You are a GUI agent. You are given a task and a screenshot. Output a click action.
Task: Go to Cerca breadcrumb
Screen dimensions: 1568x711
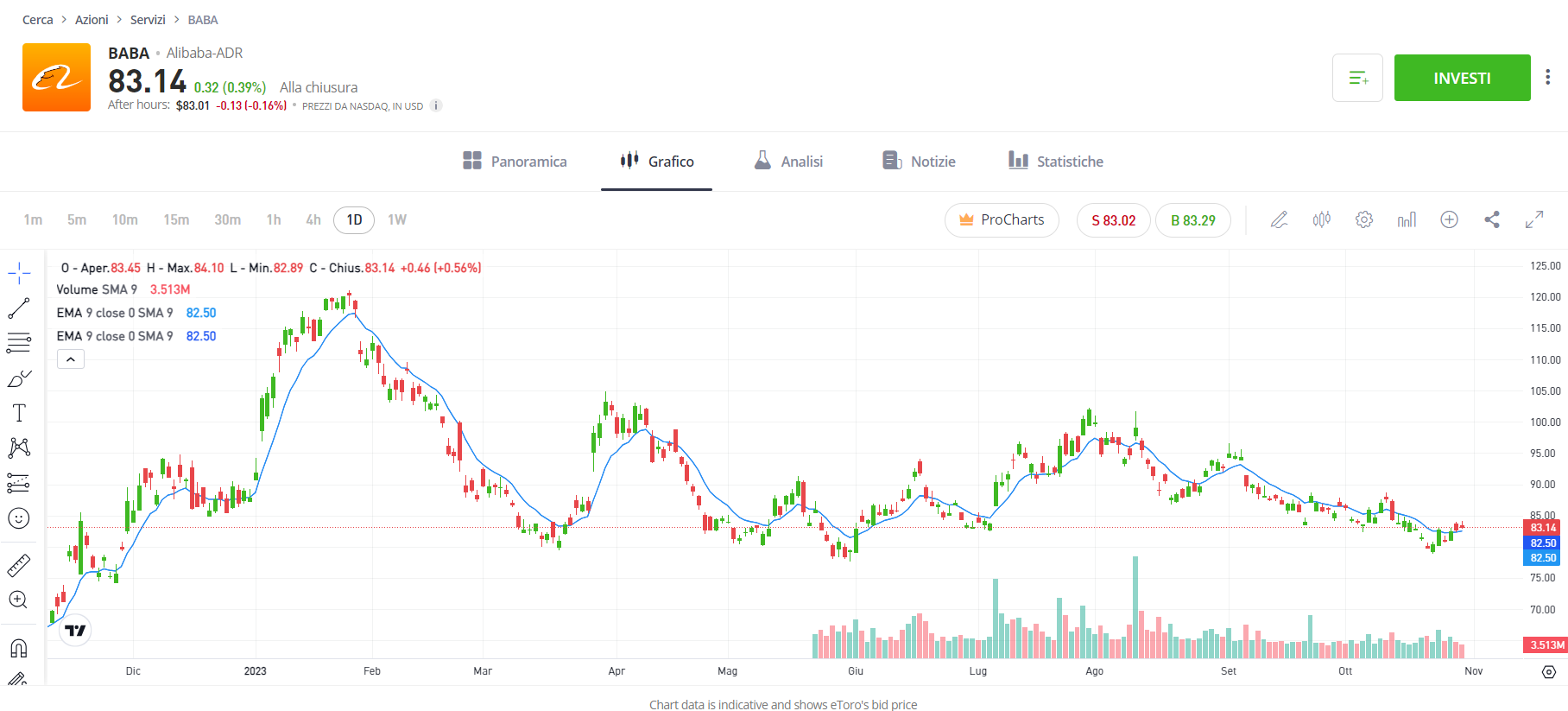click(38, 19)
